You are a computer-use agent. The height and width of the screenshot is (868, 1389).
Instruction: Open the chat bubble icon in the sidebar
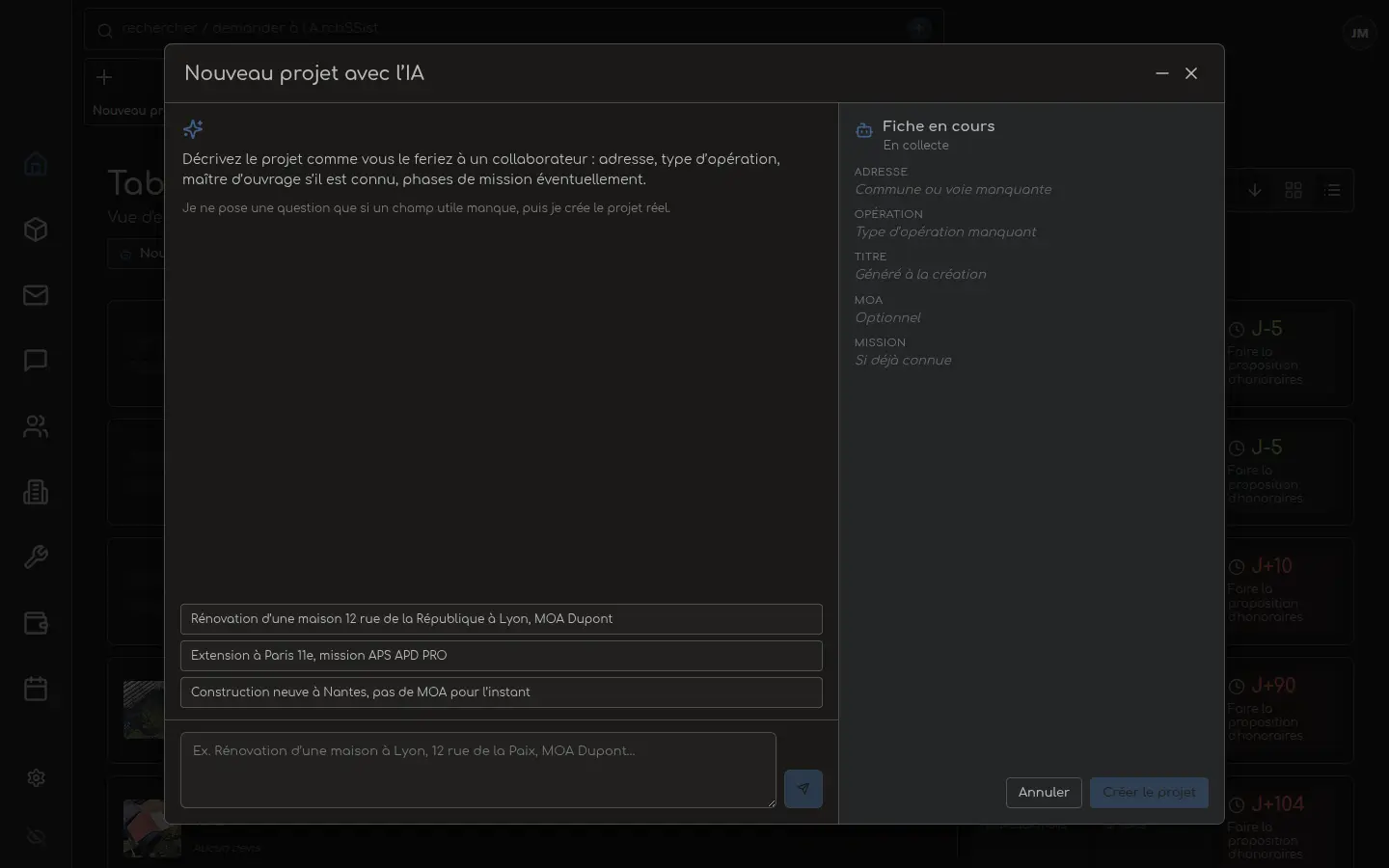[36, 361]
